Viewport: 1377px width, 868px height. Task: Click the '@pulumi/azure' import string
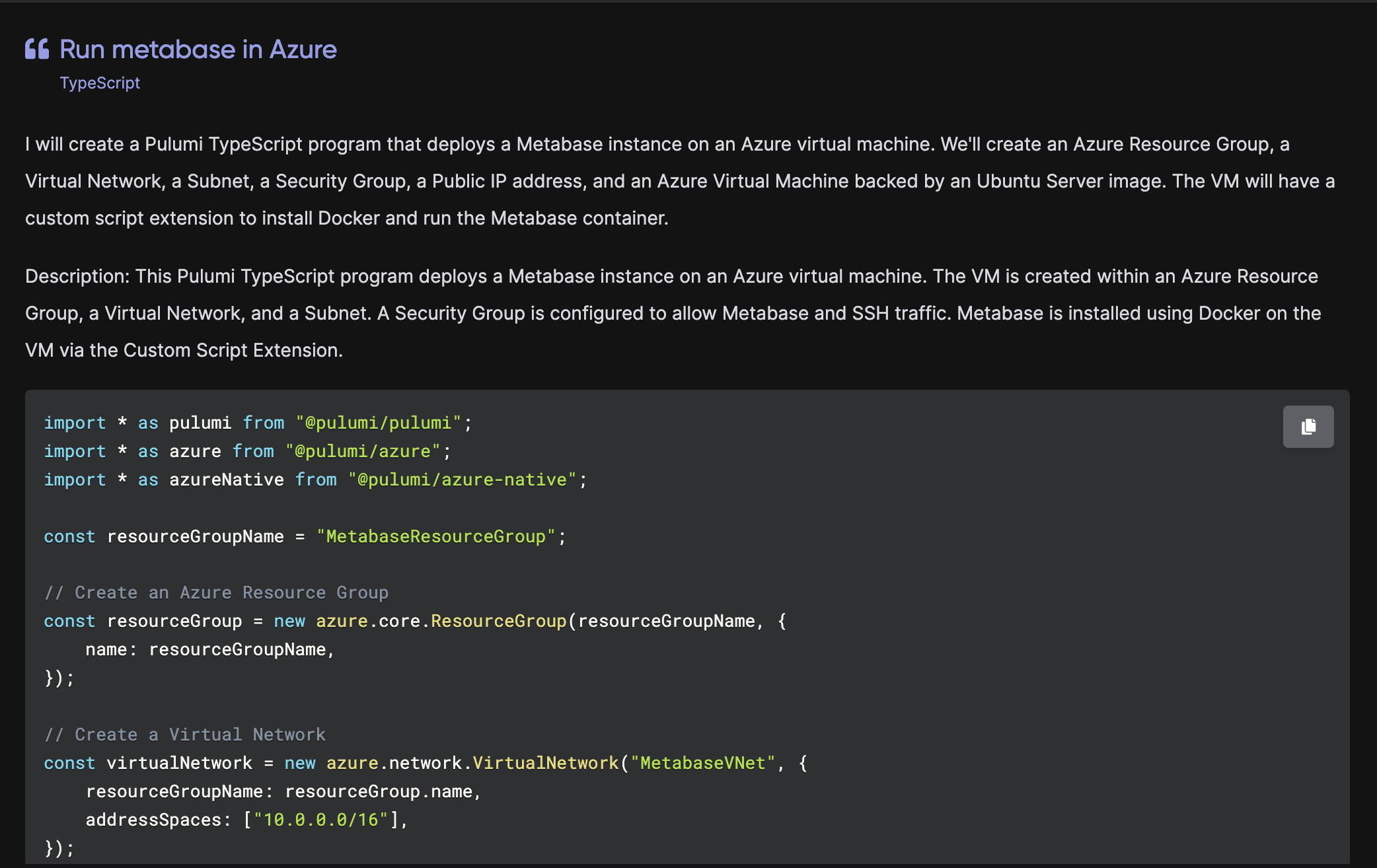pyautogui.click(x=363, y=451)
